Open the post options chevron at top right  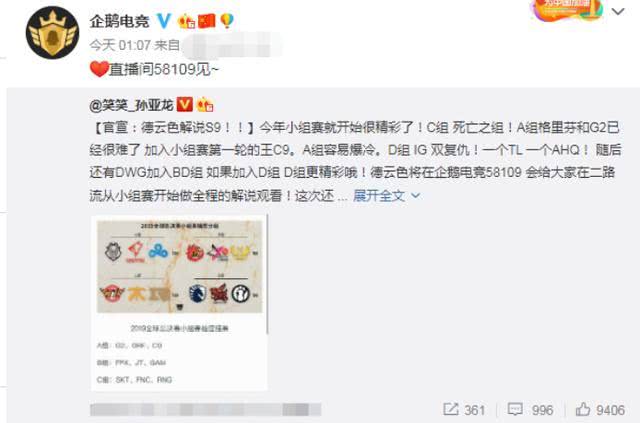tap(618, 11)
